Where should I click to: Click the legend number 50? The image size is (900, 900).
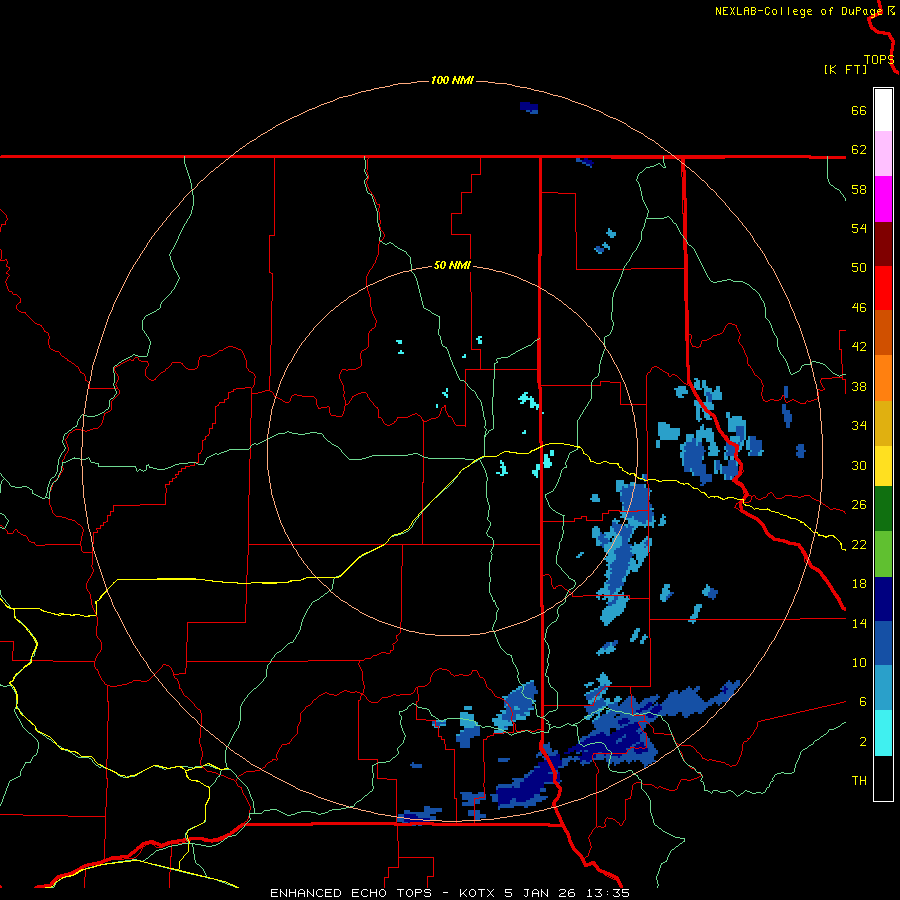[859, 268]
